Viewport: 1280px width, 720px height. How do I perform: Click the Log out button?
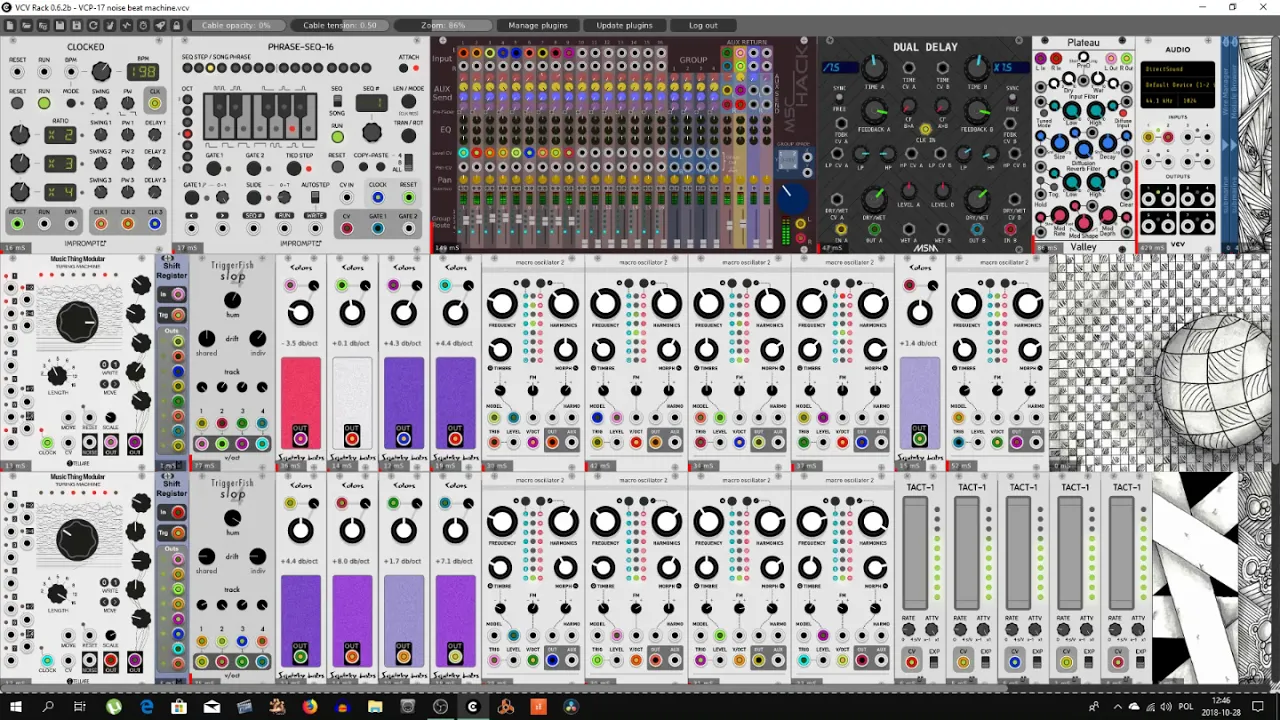click(x=703, y=25)
